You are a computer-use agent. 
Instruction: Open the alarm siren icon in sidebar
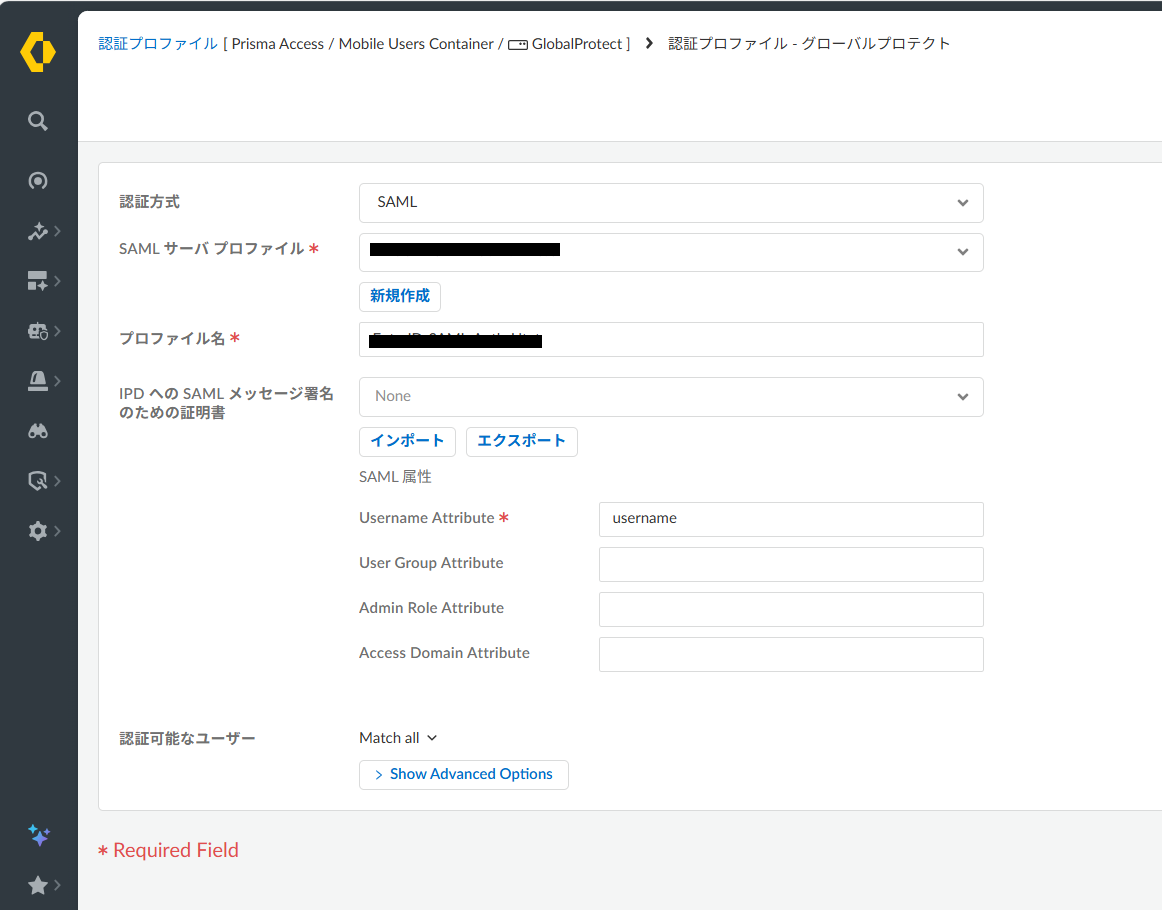38,381
